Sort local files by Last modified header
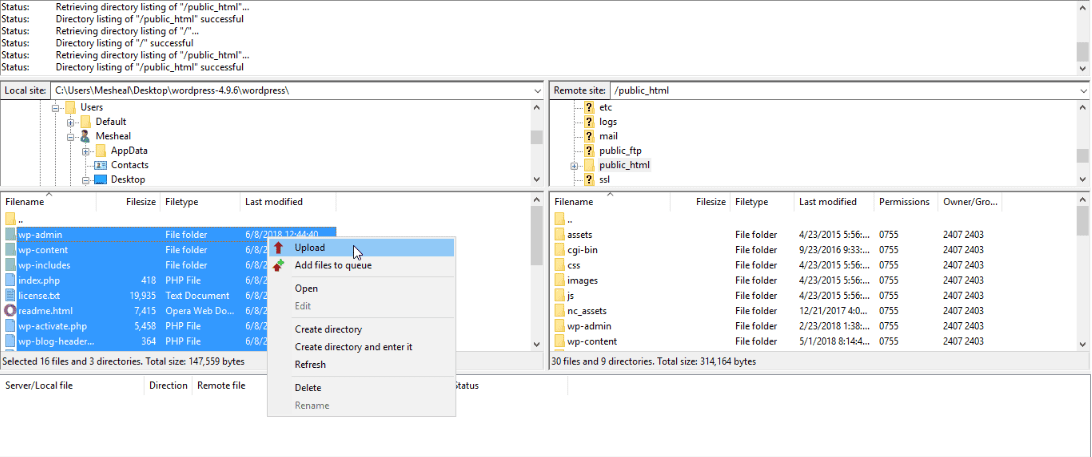The height and width of the screenshot is (457, 1092). [x=288, y=202]
